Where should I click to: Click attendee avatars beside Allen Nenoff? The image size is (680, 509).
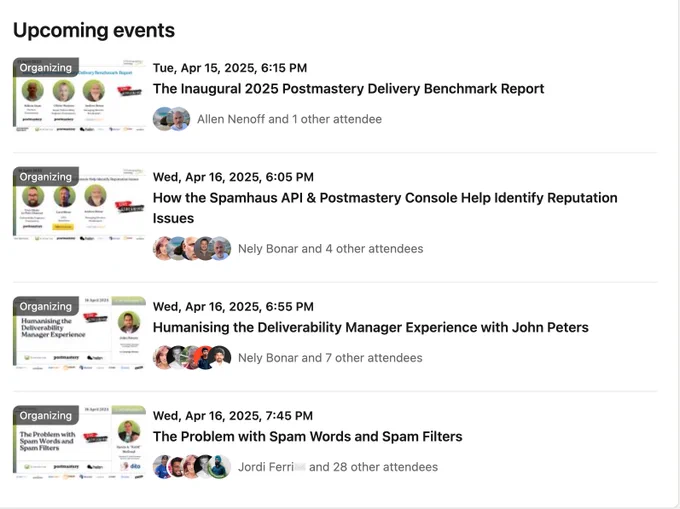(171, 119)
